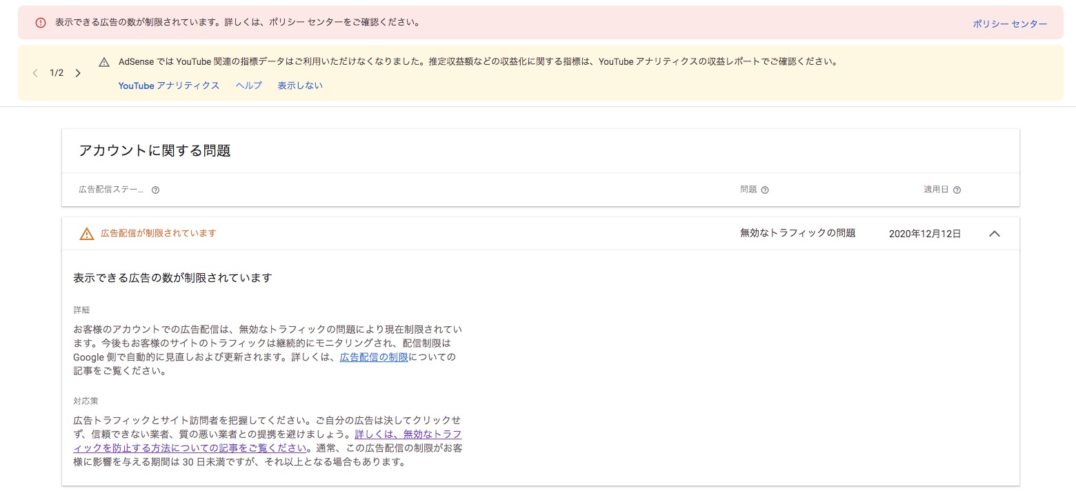Click the 問題 column header

click(748, 190)
